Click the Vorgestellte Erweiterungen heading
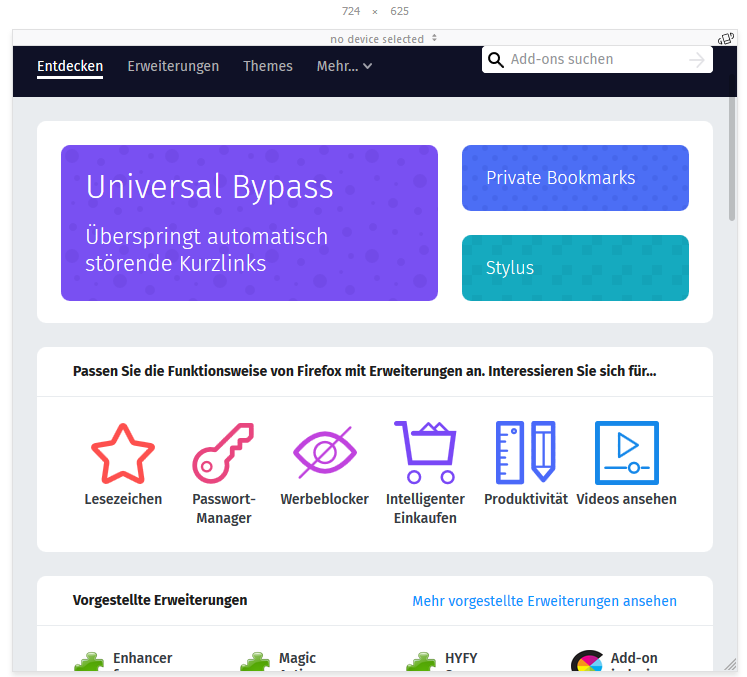Viewport: 747px width, 677px height. click(160, 600)
